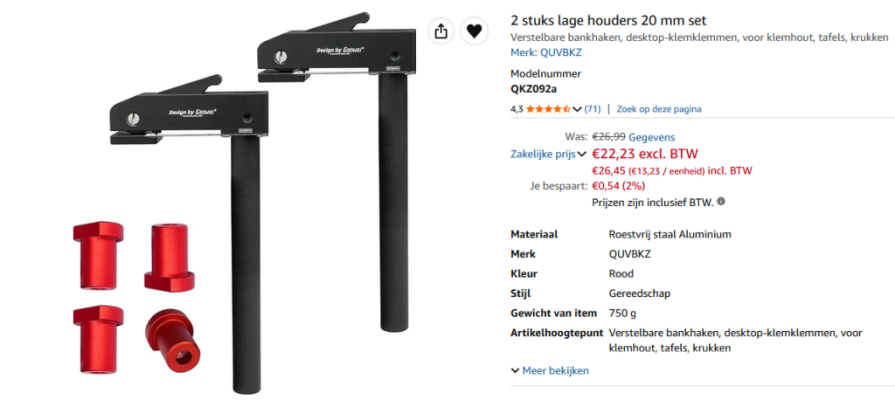Click the info icon next to BTW note

(x=721, y=201)
